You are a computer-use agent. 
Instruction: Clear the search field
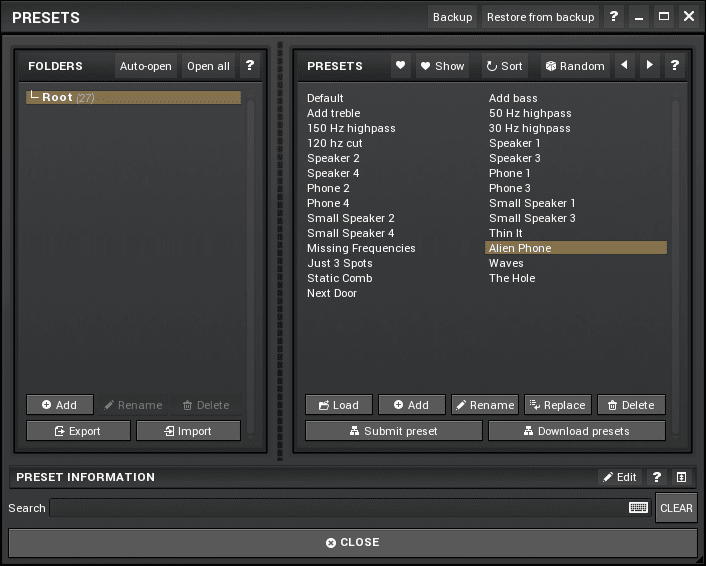point(676,508)
